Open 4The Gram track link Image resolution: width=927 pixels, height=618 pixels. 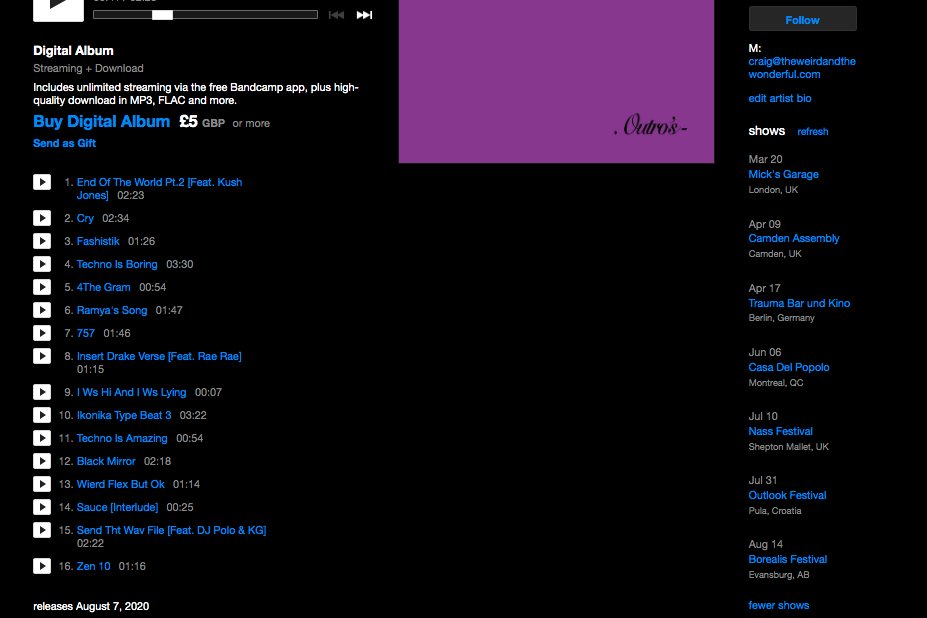103,287
